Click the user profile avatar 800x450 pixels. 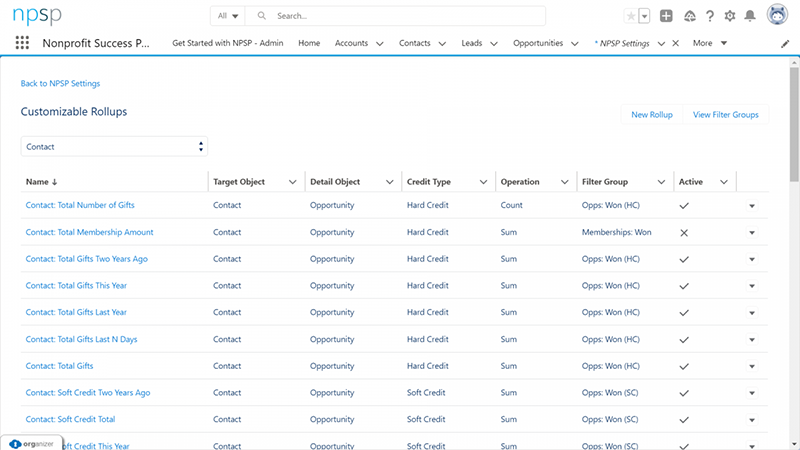click(778, 16)
